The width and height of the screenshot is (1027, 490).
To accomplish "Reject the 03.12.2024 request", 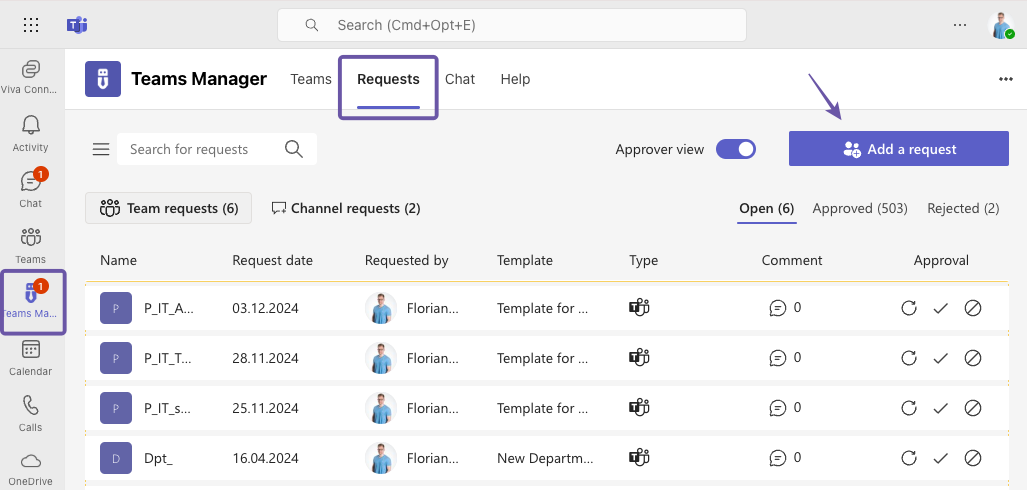I will point(973,308).
